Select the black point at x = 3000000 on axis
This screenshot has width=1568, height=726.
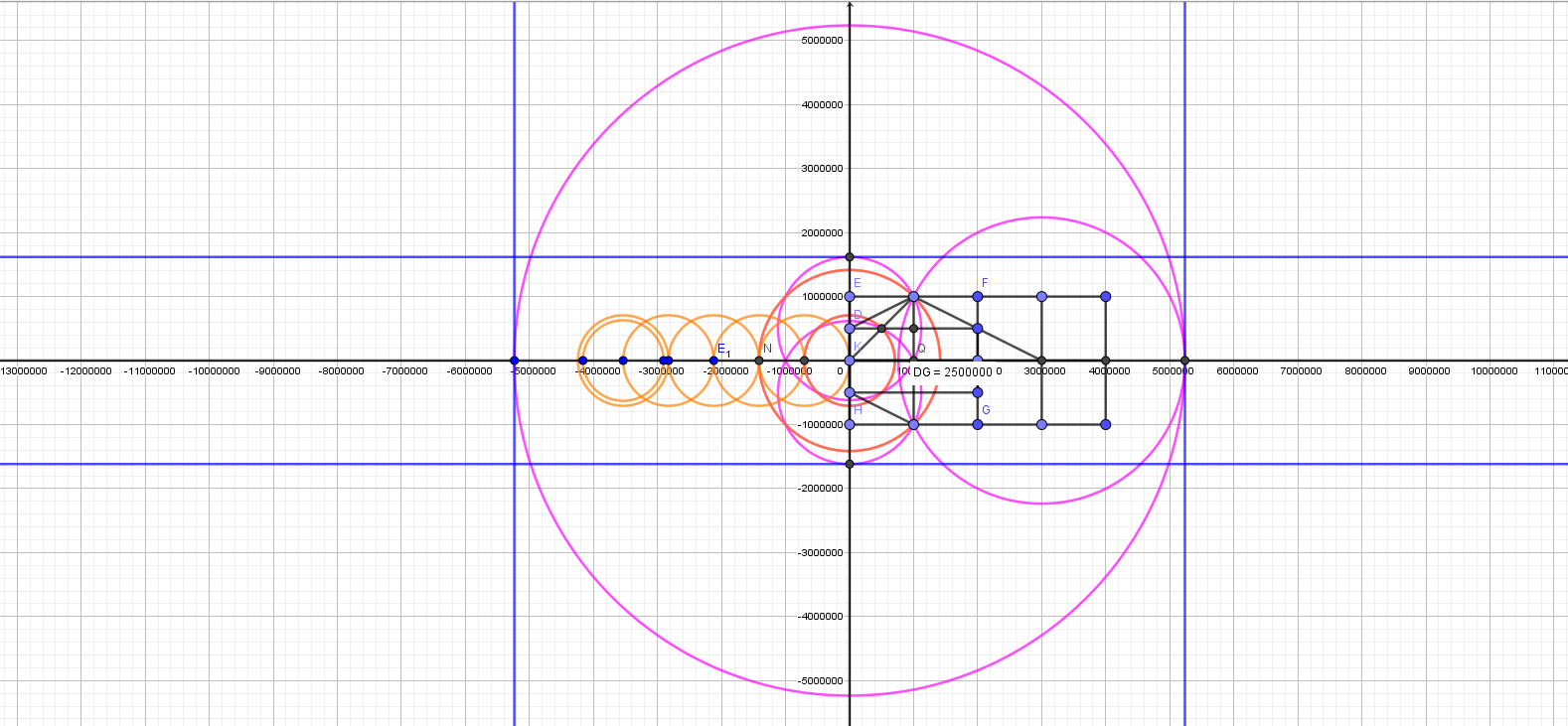point(1041,361)
